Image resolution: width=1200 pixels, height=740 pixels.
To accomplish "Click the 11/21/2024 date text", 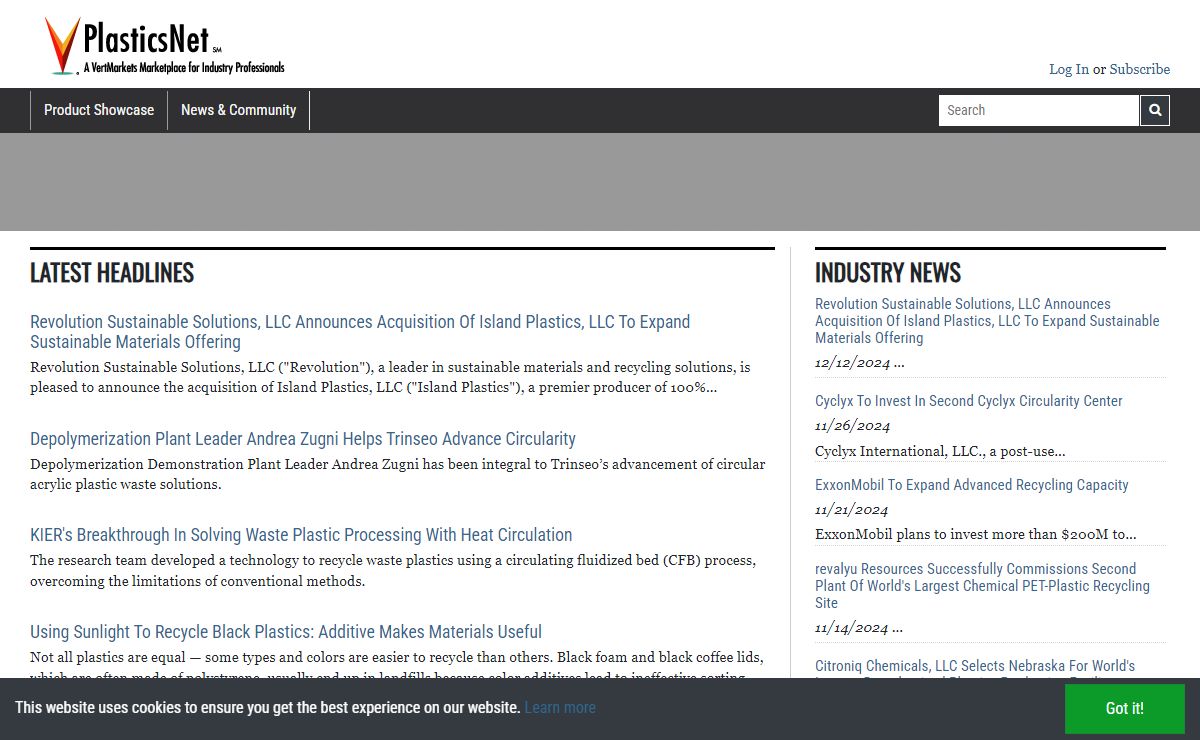I will 852,510.
